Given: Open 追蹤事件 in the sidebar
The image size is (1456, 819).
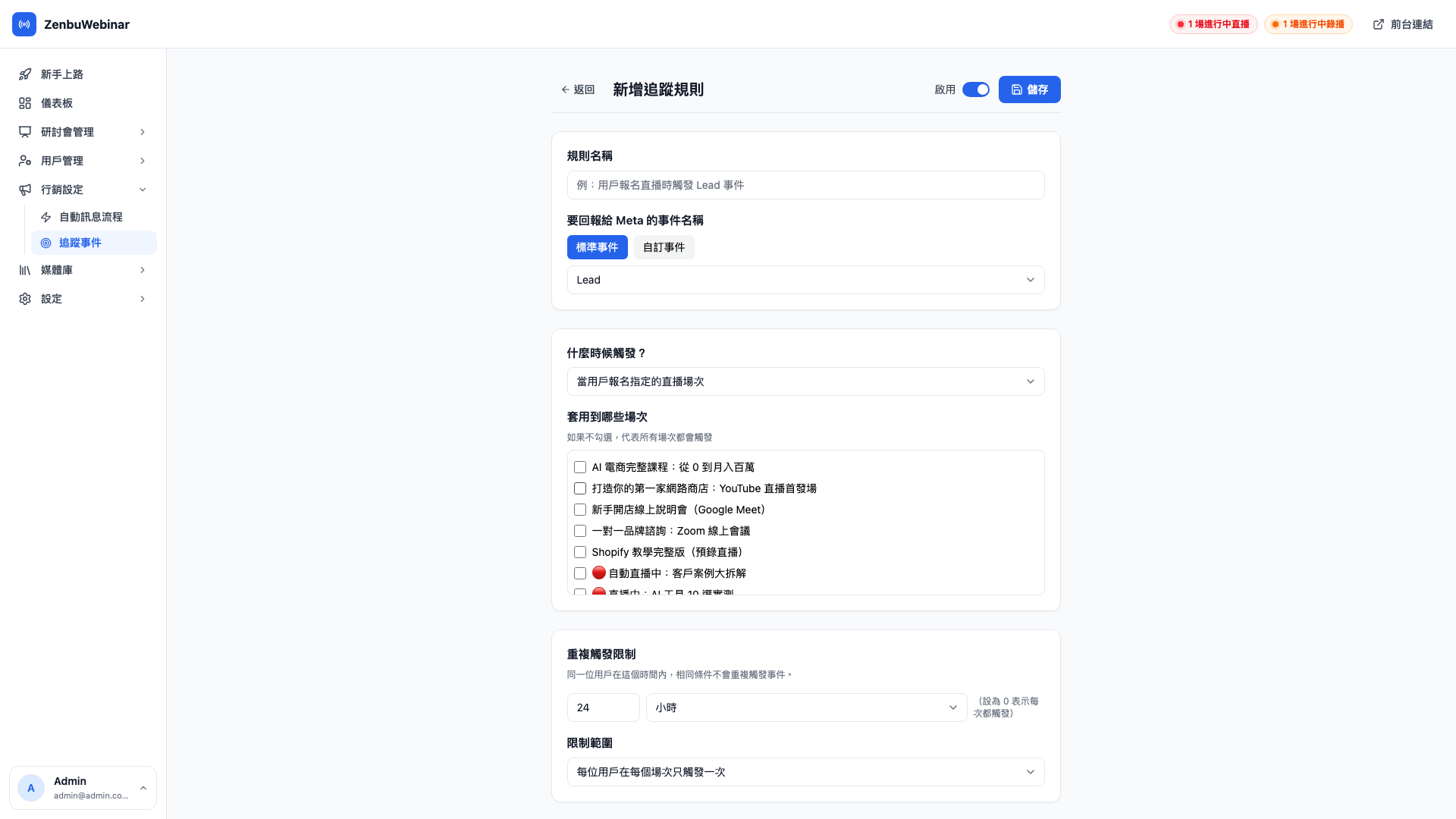Looking at the screenshot, I should 94,243.
